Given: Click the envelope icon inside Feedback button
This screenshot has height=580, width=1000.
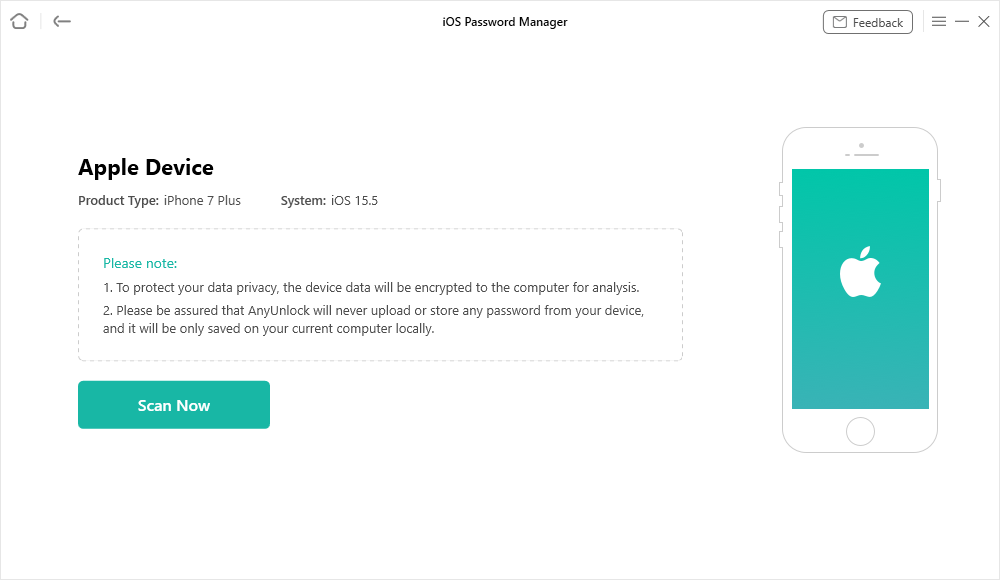Looking at the screenshot, I should click(838, 21).
